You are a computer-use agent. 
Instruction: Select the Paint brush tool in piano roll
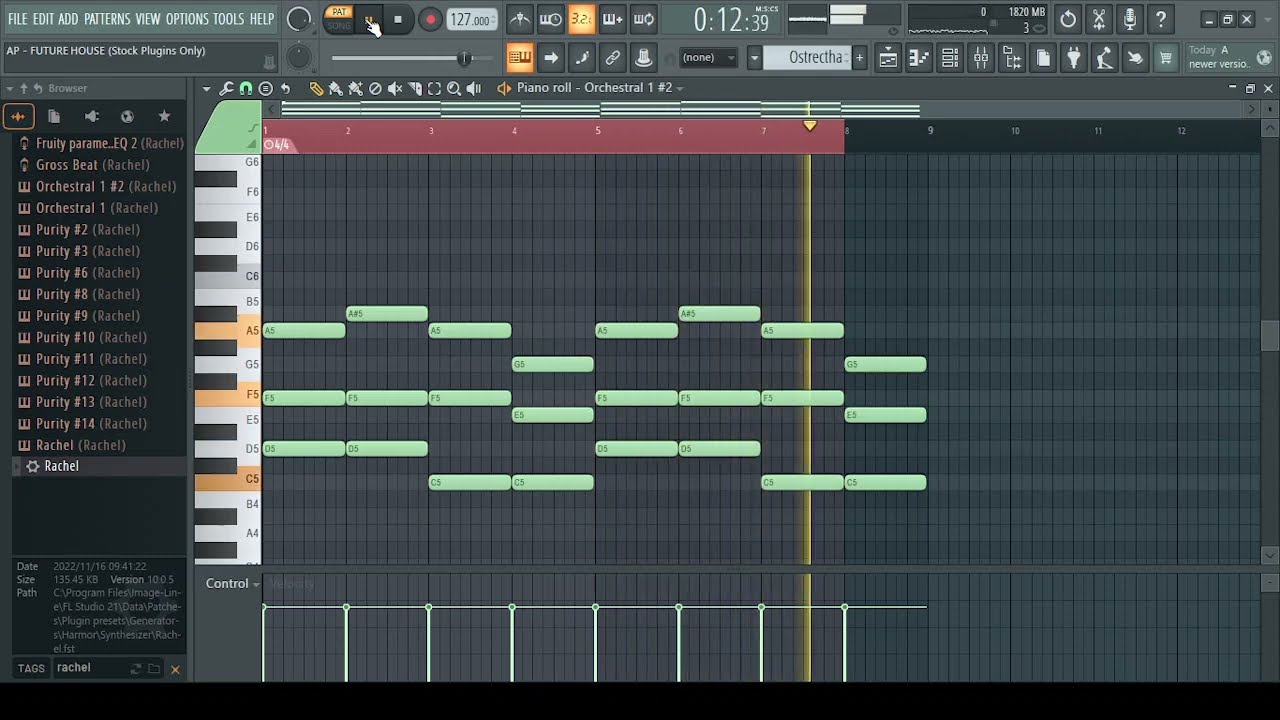tap(336, 88)
